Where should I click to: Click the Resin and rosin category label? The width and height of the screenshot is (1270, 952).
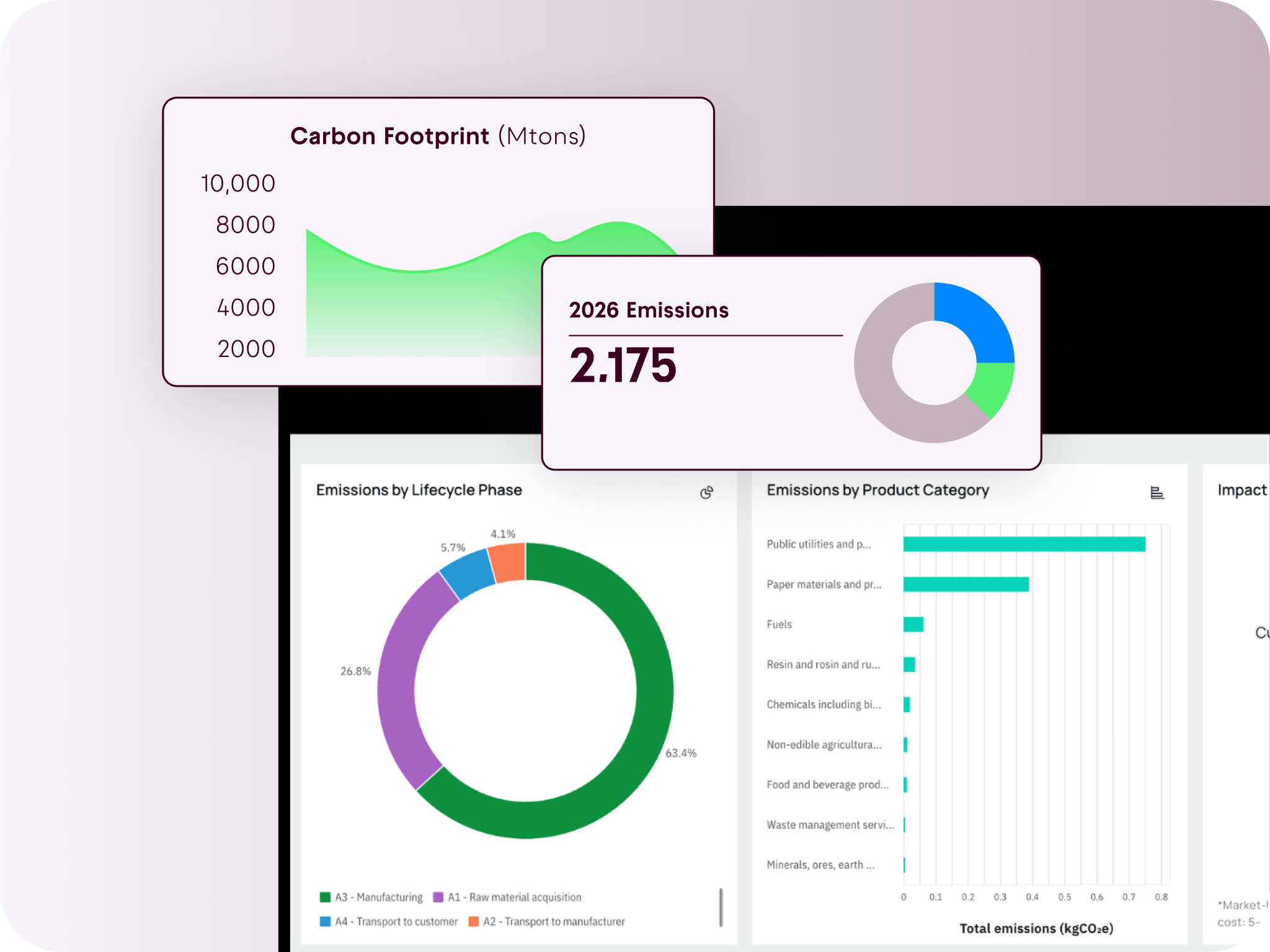[823, 664]
